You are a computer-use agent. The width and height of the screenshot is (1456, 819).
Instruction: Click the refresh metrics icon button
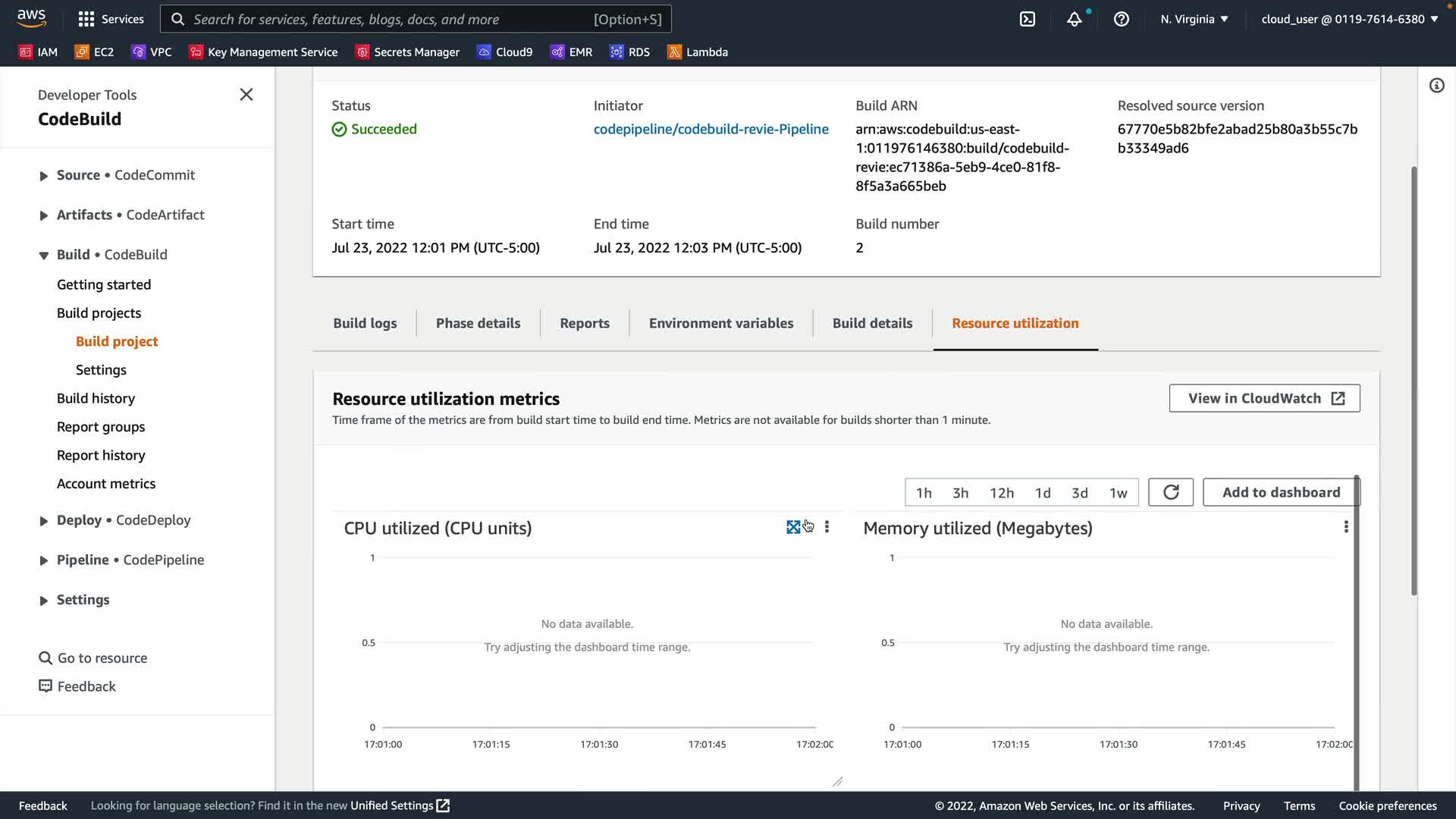1170,492
